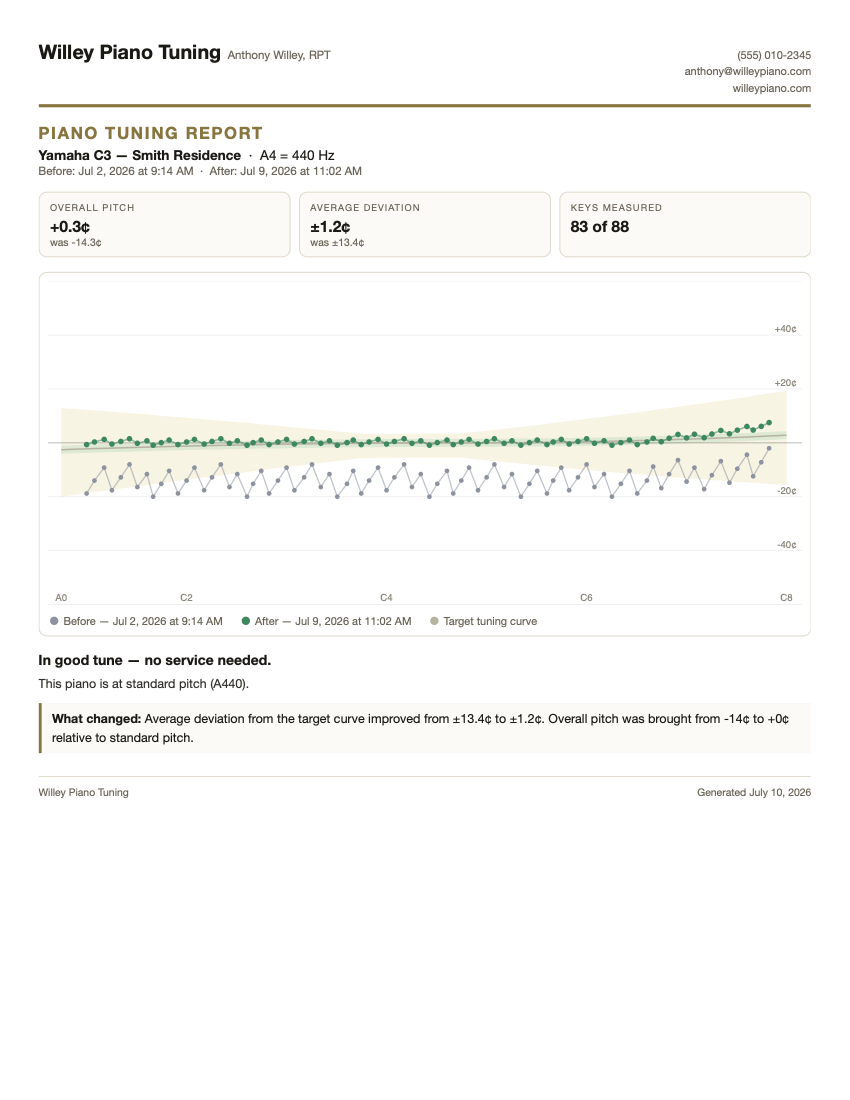Click the Before — Jul 2, 2026 legend label
Viewport: 850px width, 1100px height.
(x=143, y=622)
